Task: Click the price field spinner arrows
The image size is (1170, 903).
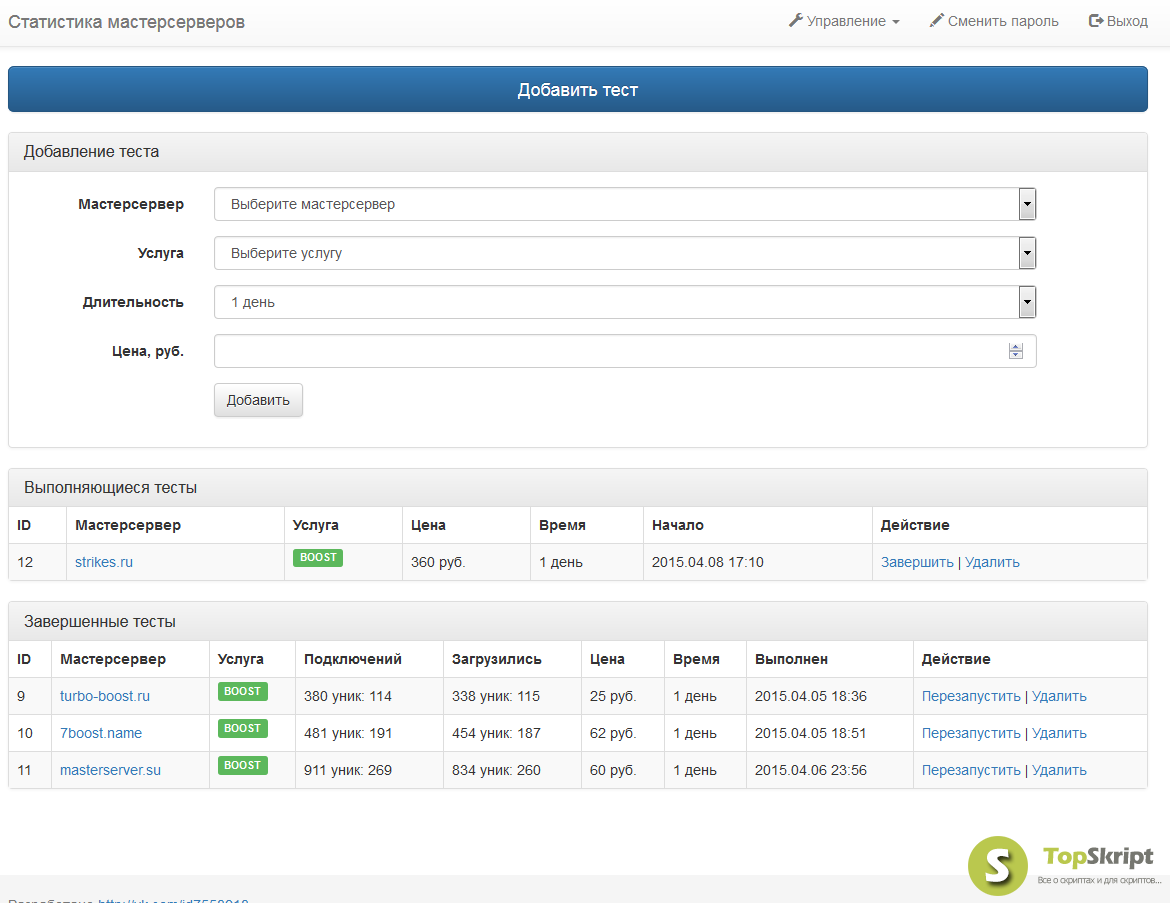Action: click(x=1016, y=351)
